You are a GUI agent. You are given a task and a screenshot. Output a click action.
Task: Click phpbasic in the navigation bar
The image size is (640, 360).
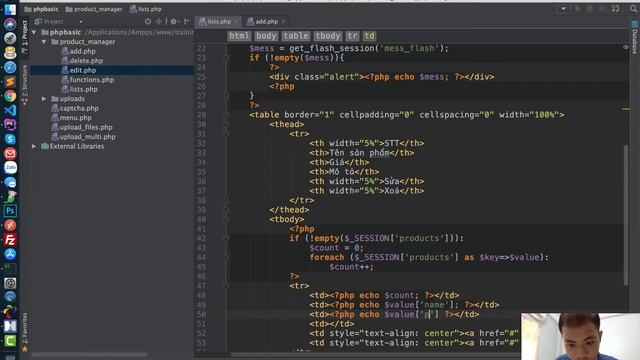tap(41, 9)
